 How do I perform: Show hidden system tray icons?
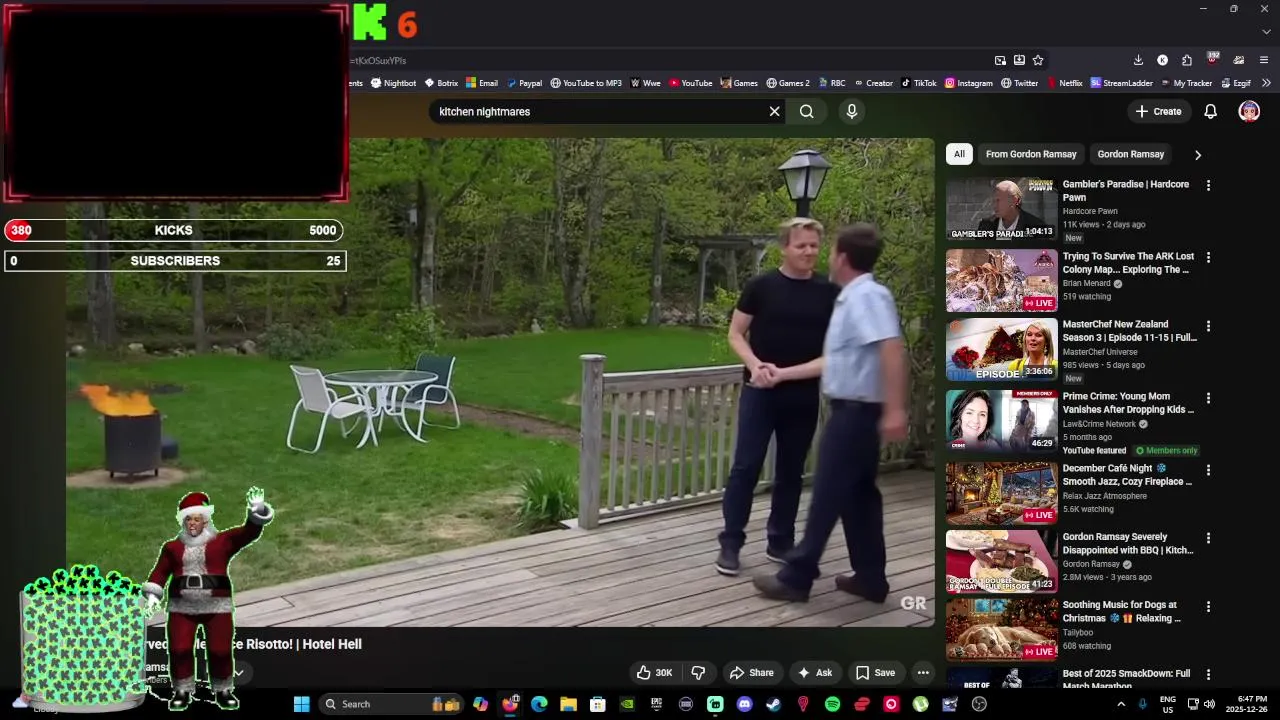(x=1121, y=704)
